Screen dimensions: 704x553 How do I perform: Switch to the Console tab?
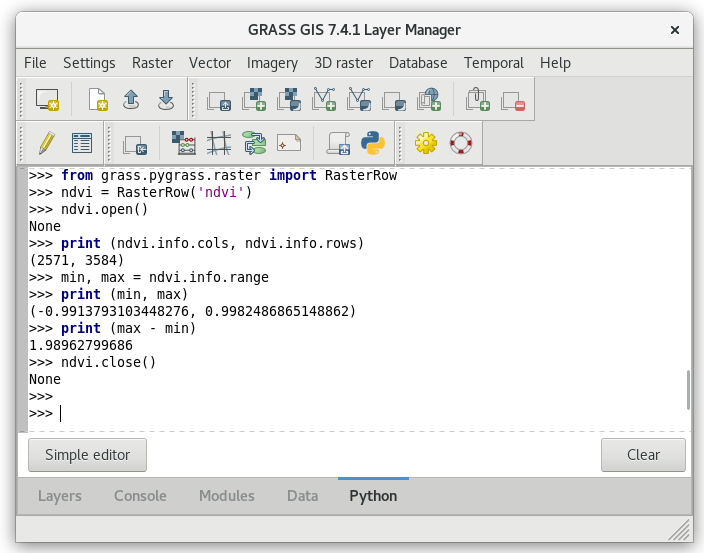pyautogui.click(x=140, y=496)
